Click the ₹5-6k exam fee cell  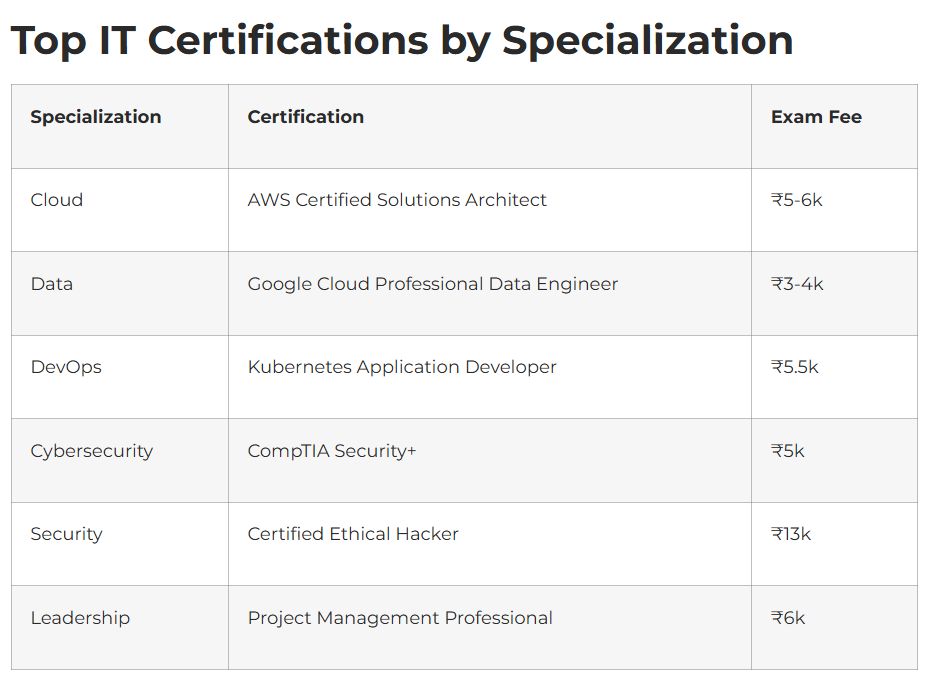tap(797, 200)
